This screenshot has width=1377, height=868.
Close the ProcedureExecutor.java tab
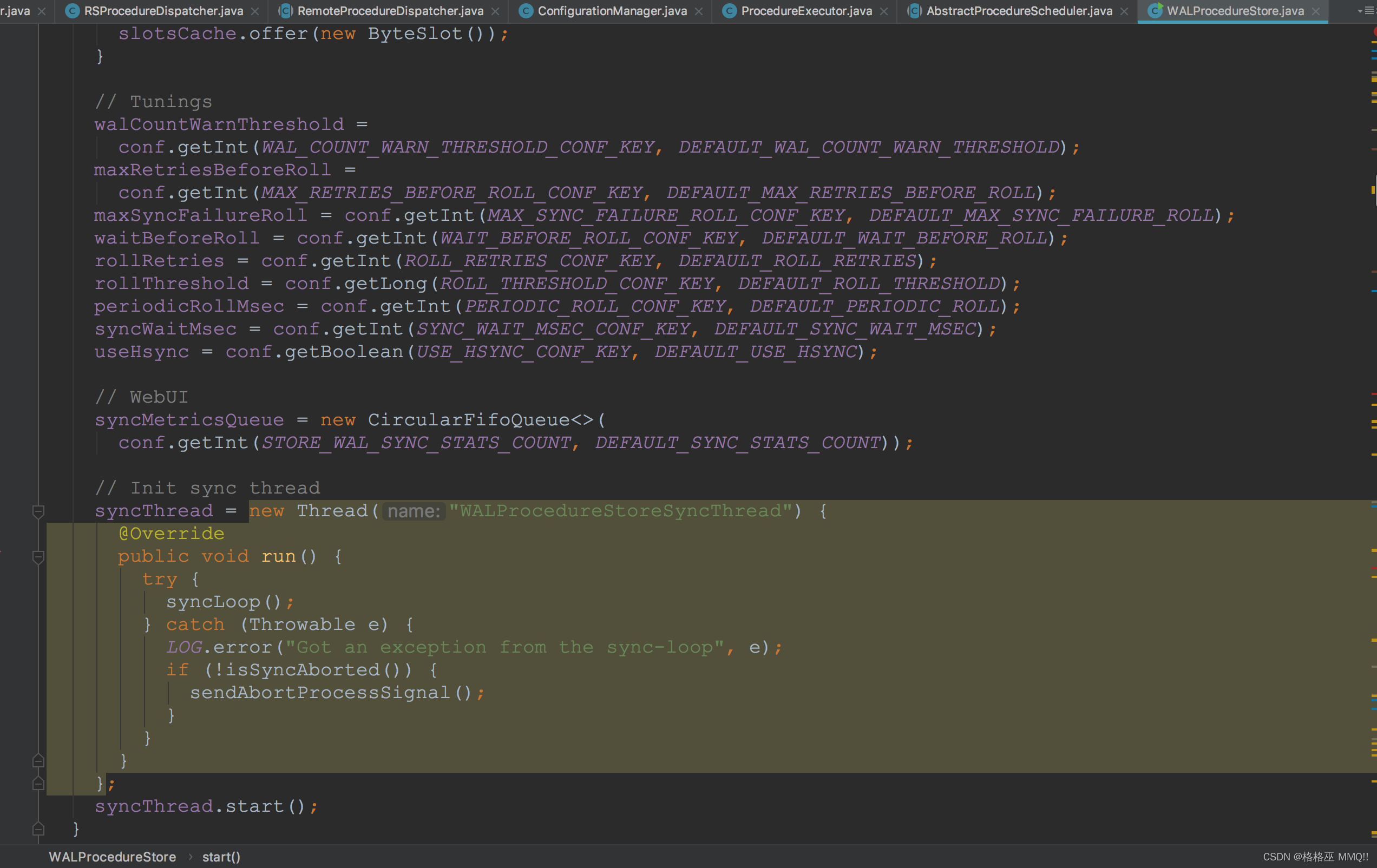(884, 11)
